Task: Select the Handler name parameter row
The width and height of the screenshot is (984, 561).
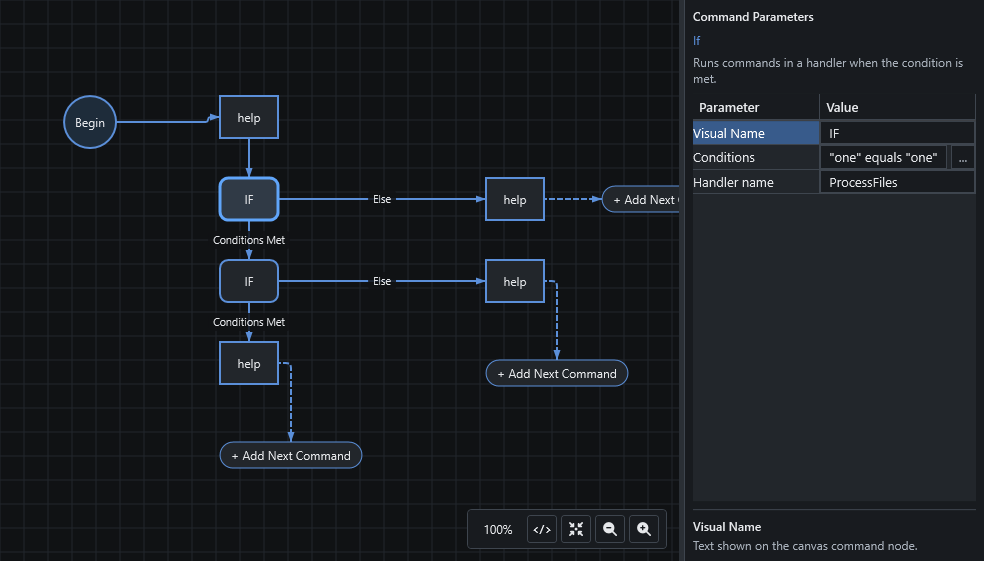Action: tap(756, 182)
